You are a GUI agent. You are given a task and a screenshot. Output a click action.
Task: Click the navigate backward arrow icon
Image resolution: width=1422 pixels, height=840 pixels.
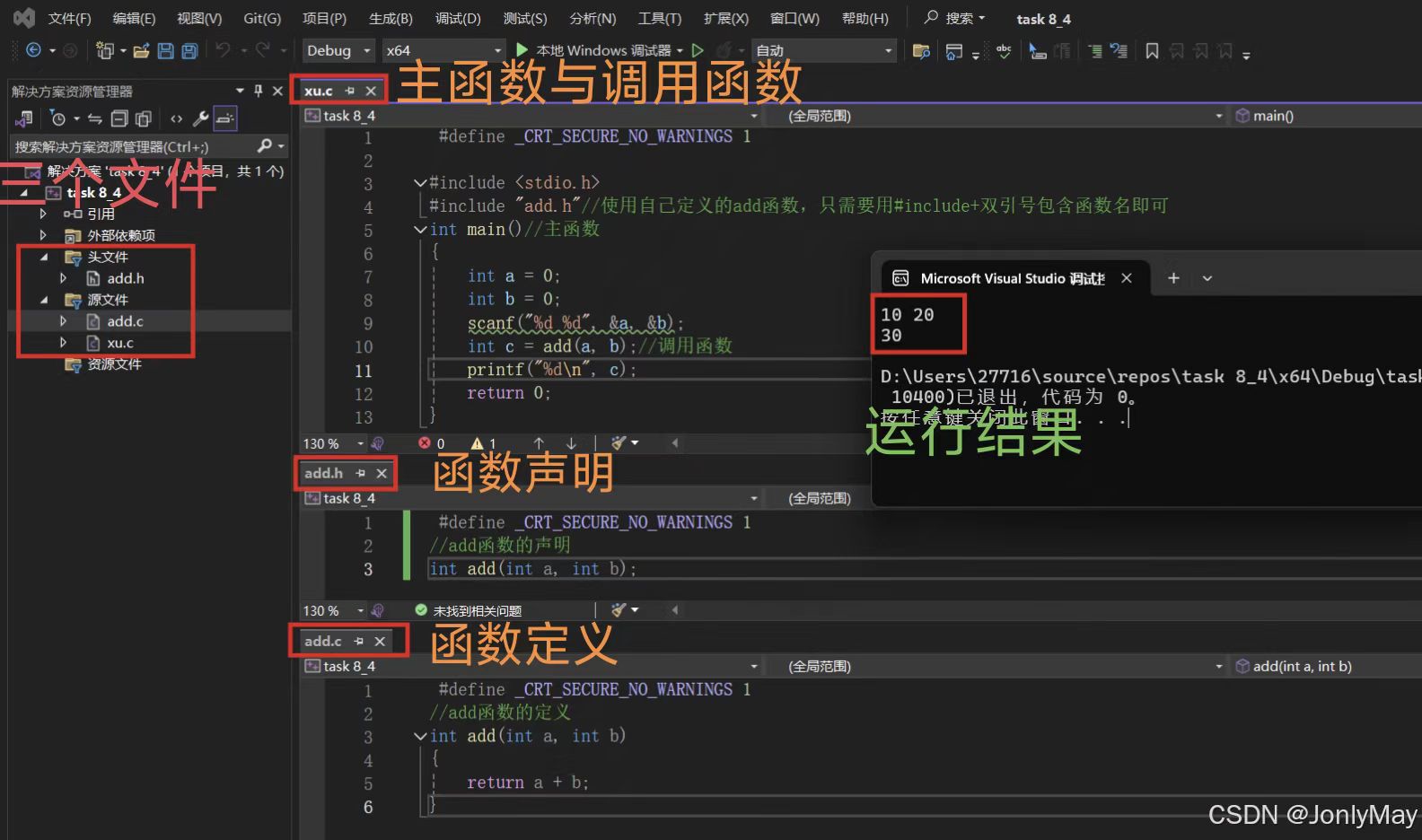click(x=33, y=50)
